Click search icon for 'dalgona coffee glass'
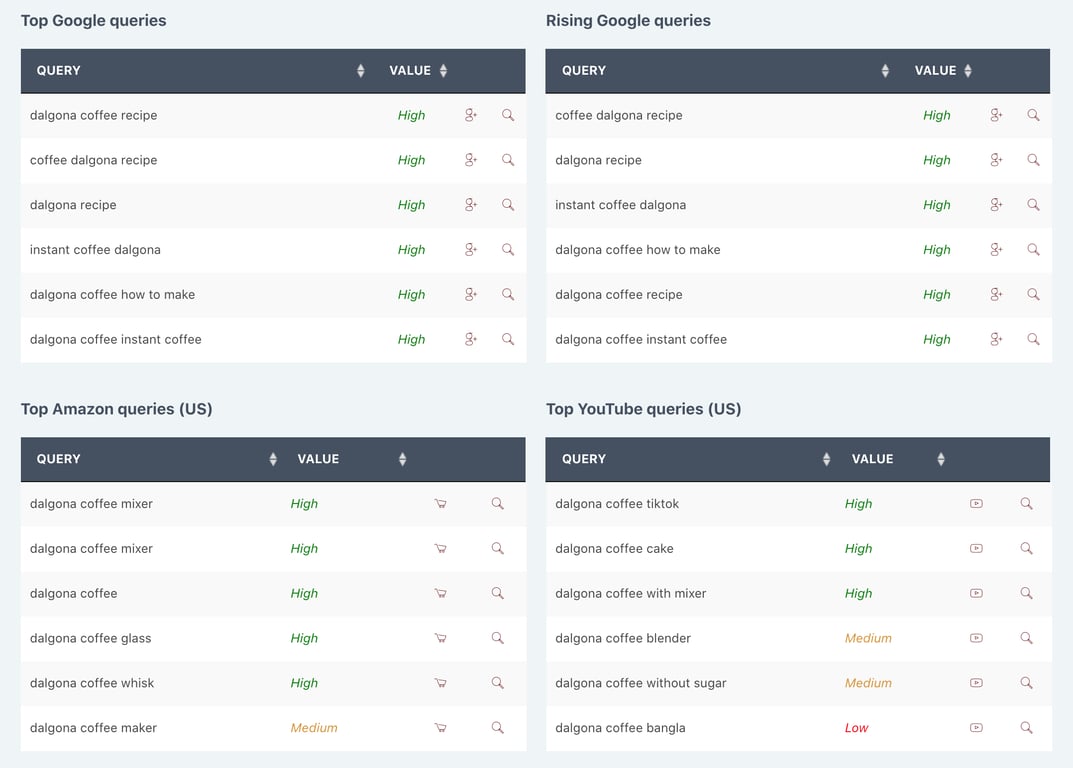 (x=497, y=638)
